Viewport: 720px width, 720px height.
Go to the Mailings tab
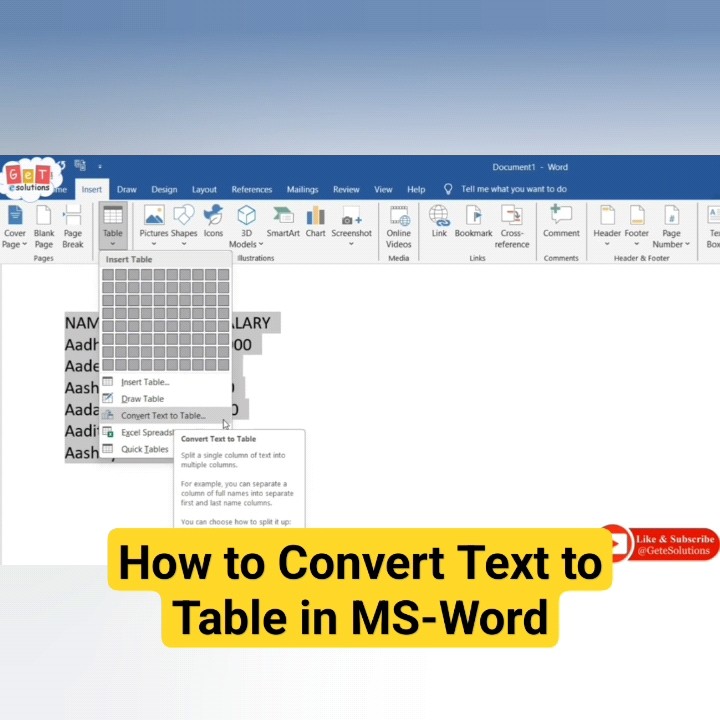pyautogui.click(x=303, y=190)
